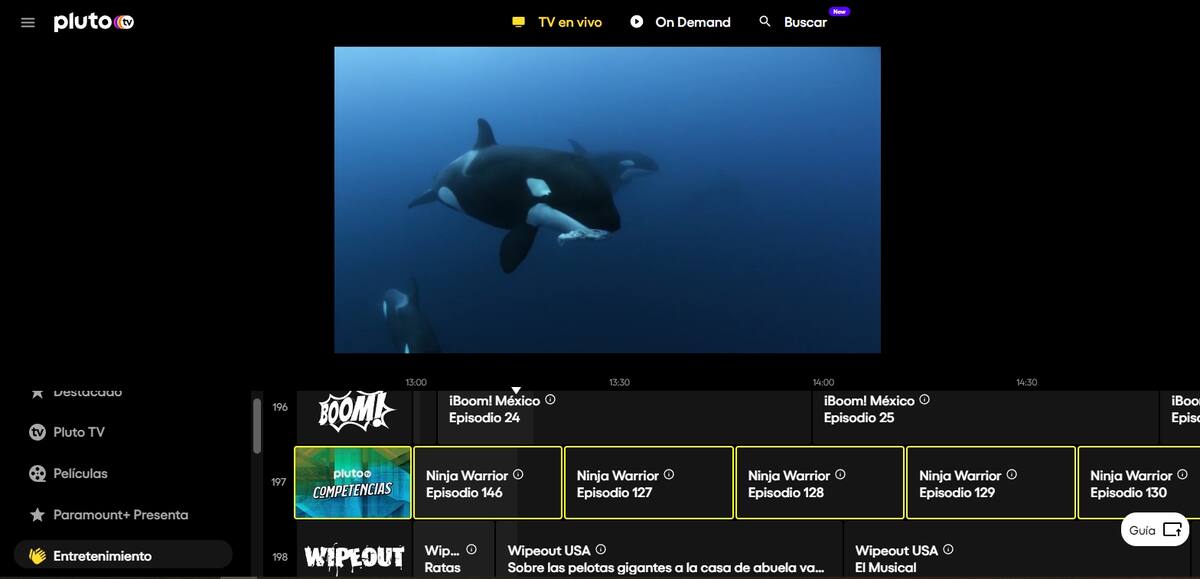
Task: Click the search magnifier icon
Action: coord(765,21)
